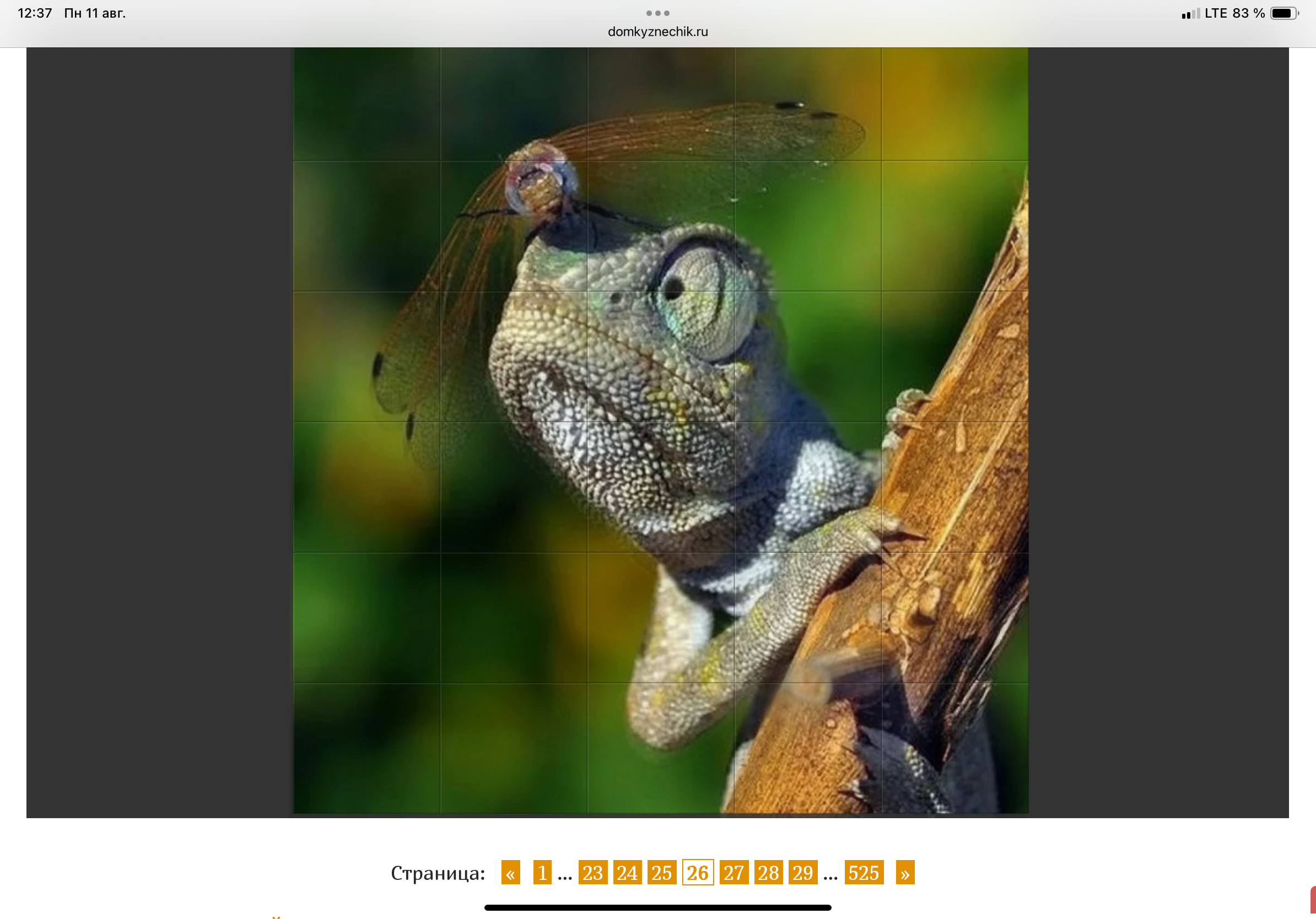Viewport: 1316px width, 919px height.
Task: Go to page 27
Action: pos(733,873)
